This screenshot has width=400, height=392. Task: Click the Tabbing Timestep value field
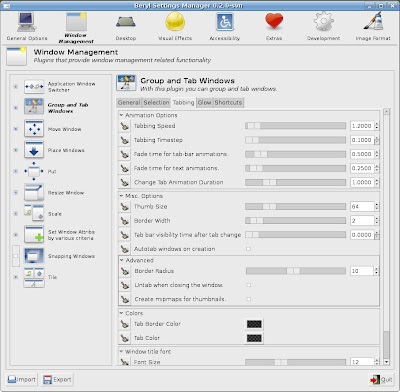click(x=362, y=140)
